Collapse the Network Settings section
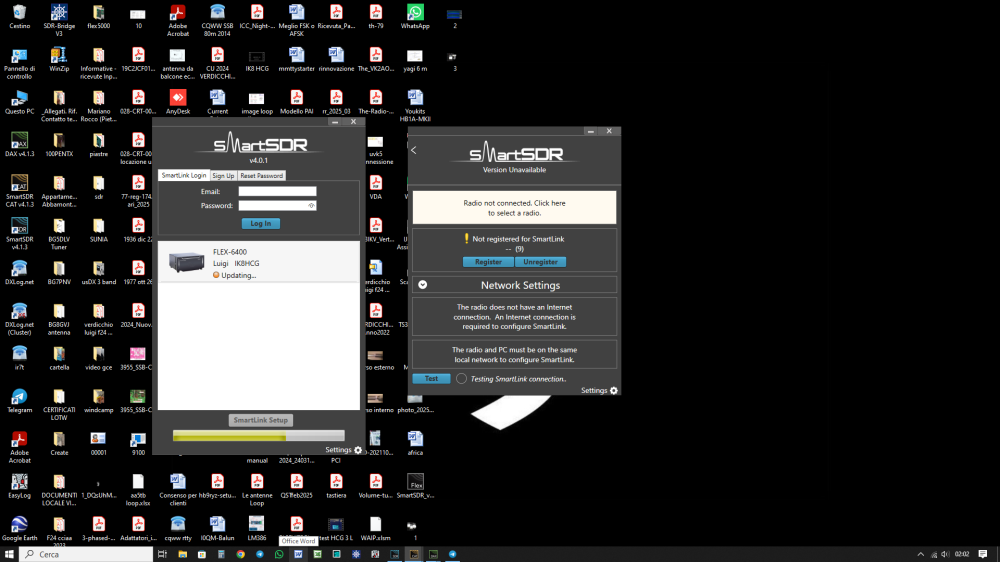The height and width of the screenshot is (562, 1000). (422, 285)
